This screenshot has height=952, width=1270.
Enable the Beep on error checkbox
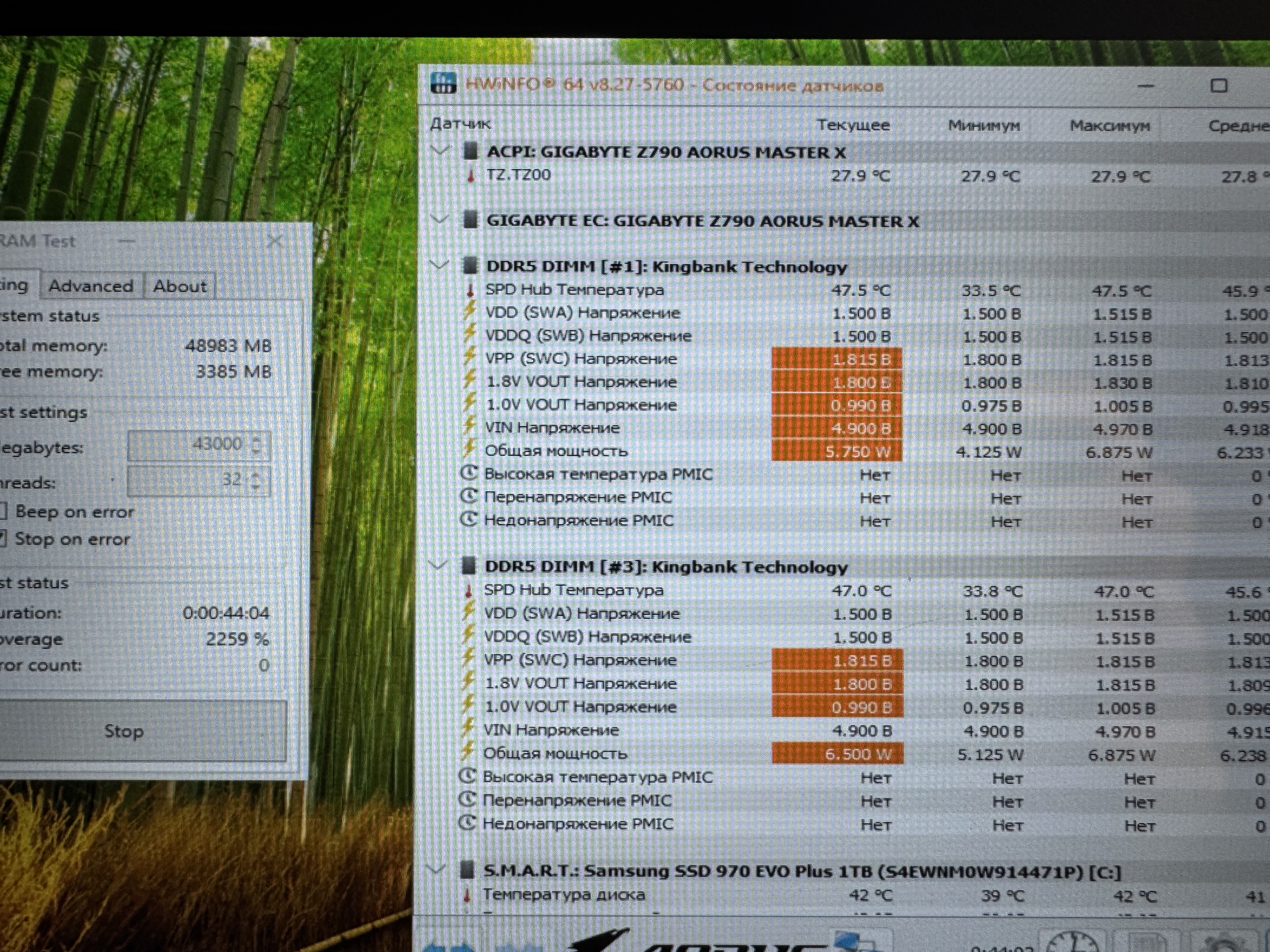pos(3,511)
